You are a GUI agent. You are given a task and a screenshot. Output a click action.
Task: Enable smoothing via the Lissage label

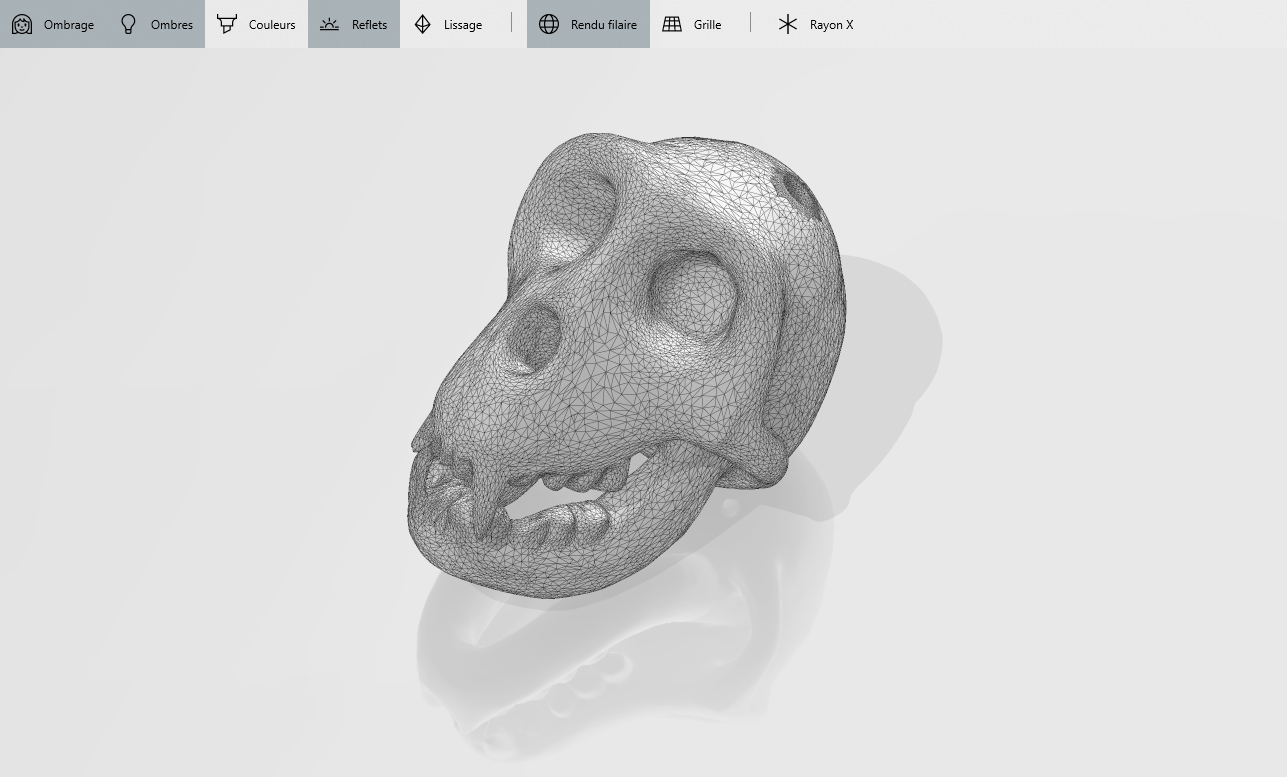click(x=463, y=25)
